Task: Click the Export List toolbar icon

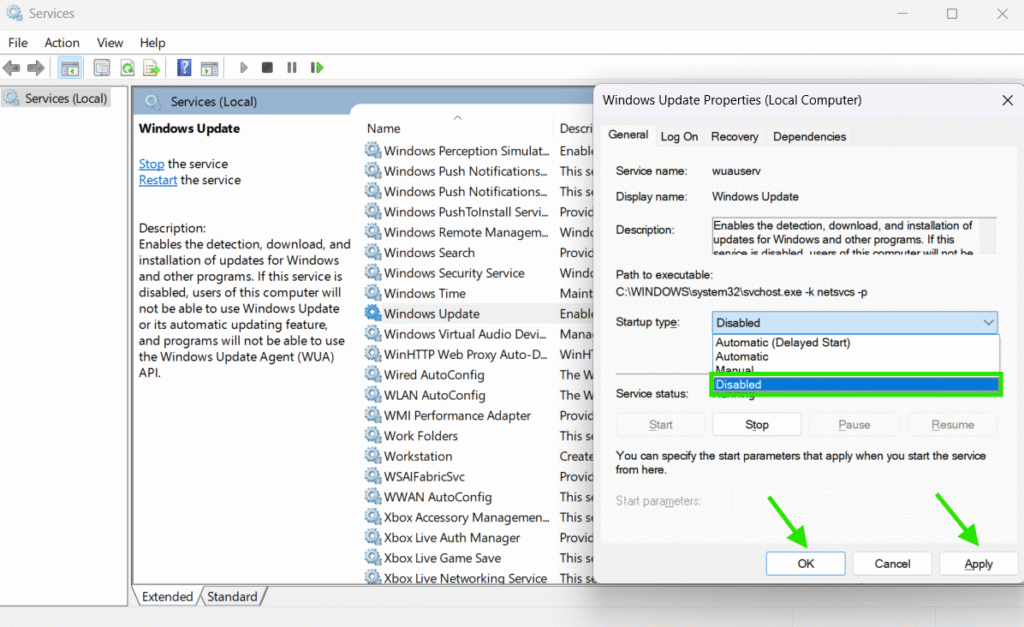Action: click(x=151, y=68)
